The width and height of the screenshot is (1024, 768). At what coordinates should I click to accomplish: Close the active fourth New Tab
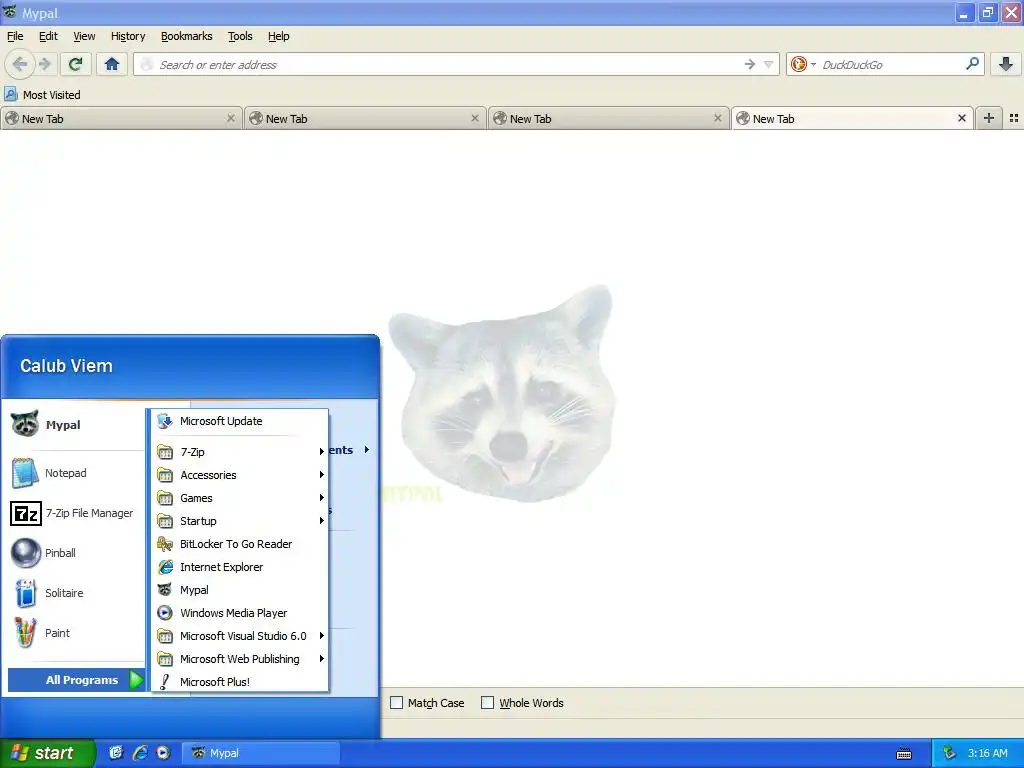click(x=961, y=118)
